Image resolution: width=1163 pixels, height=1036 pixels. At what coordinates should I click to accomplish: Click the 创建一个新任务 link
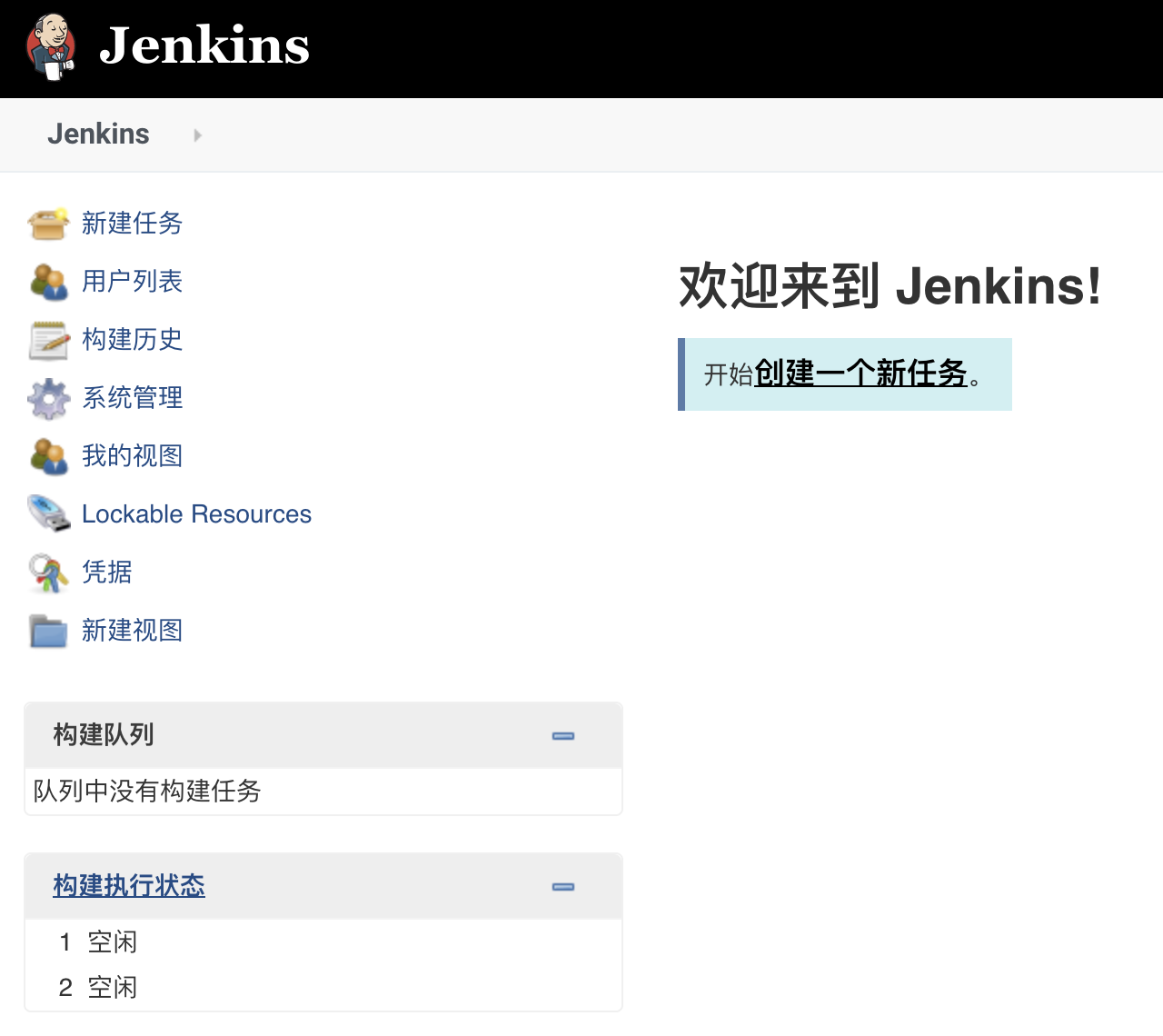(860, 374)
